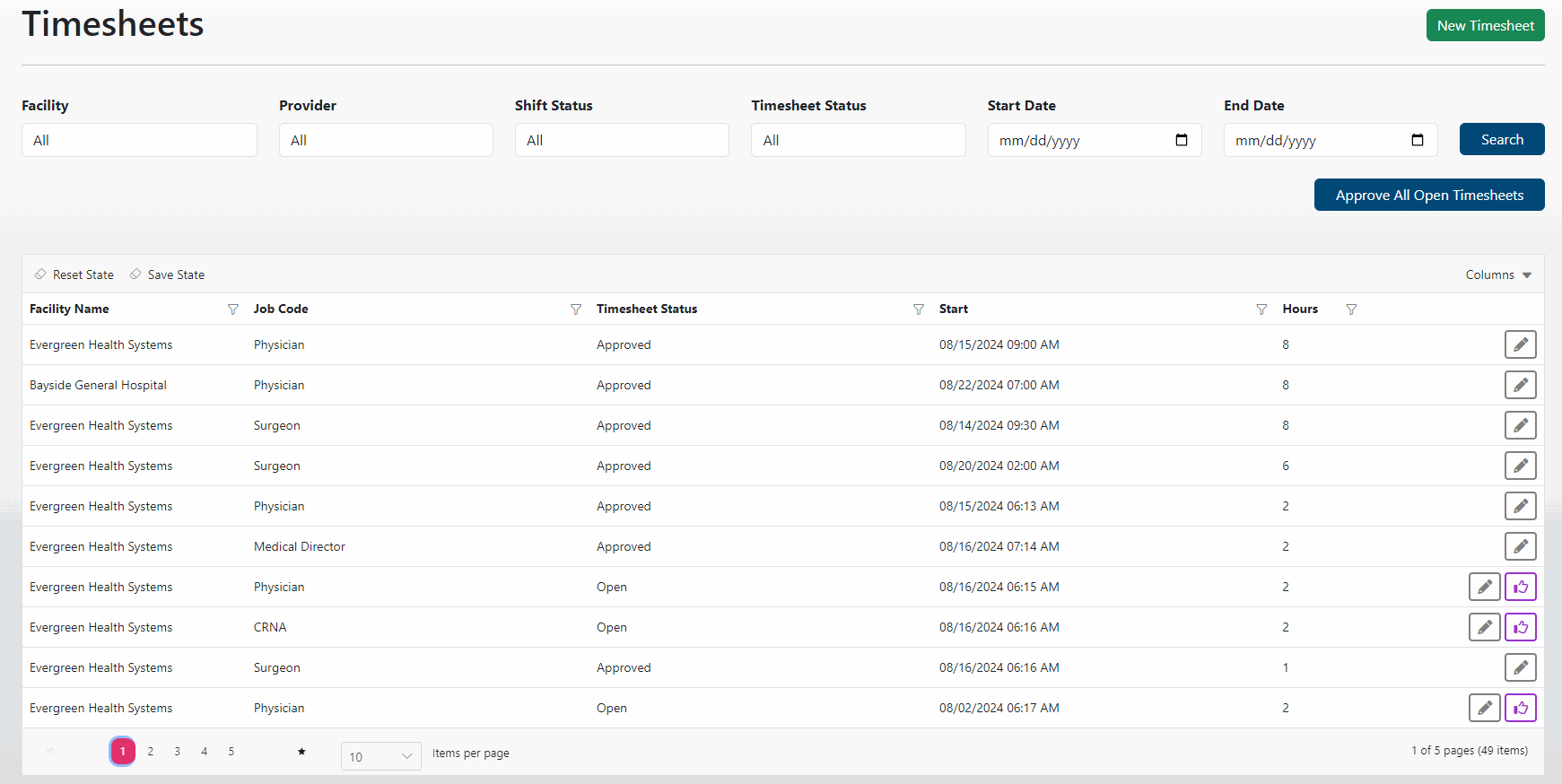
Task: Click the New Timesheet button
Action: (x=1485, y=25)
